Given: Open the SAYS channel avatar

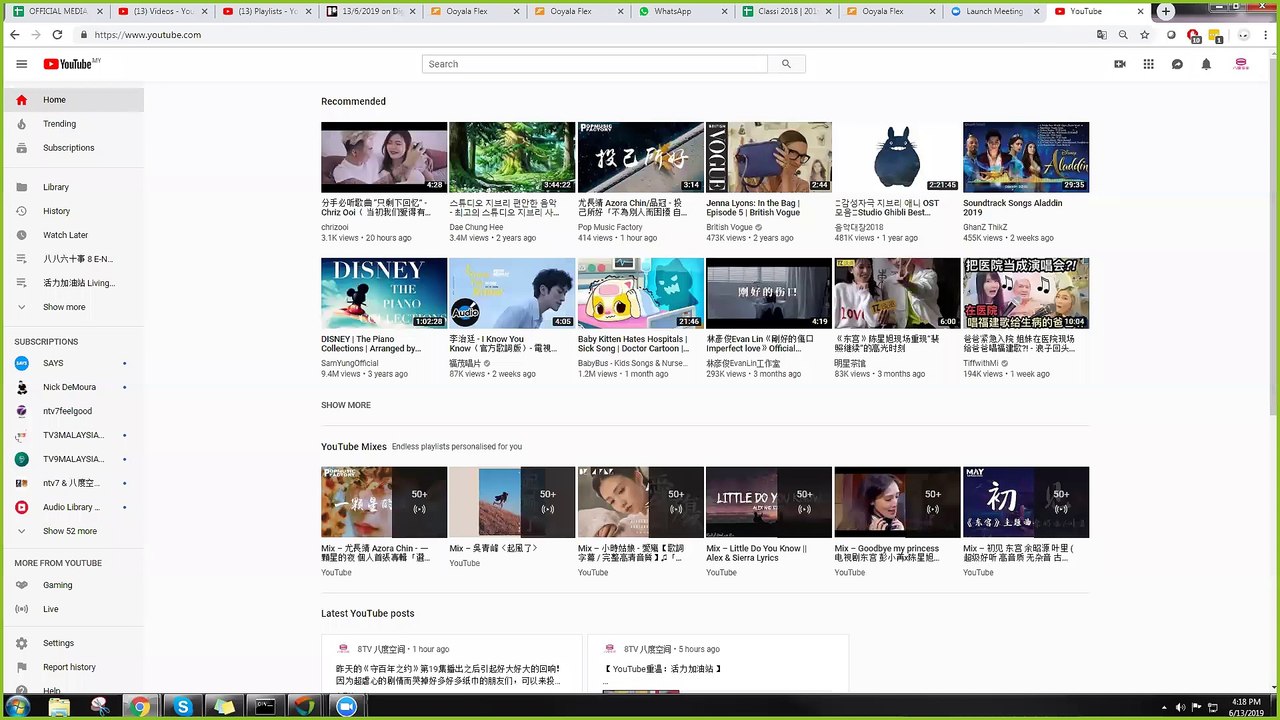Looking at the screenshot, I should (x=22, y=363).
